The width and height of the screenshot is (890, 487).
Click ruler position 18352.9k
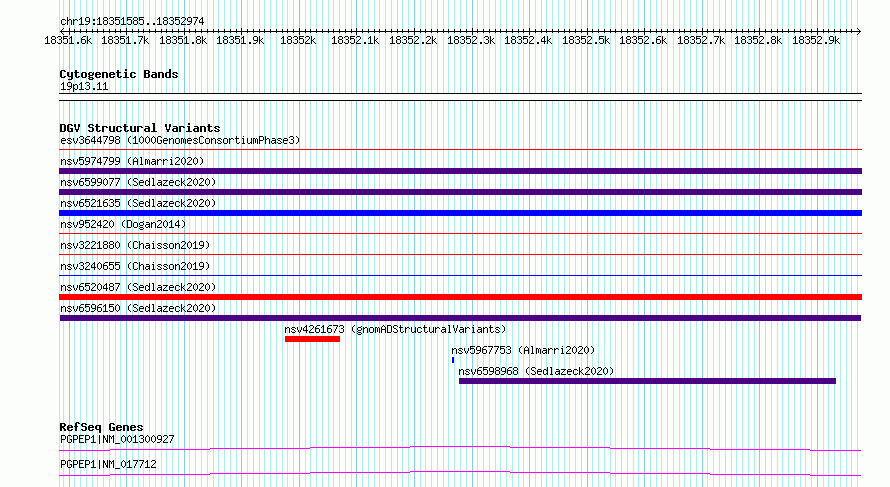(816, 40)
